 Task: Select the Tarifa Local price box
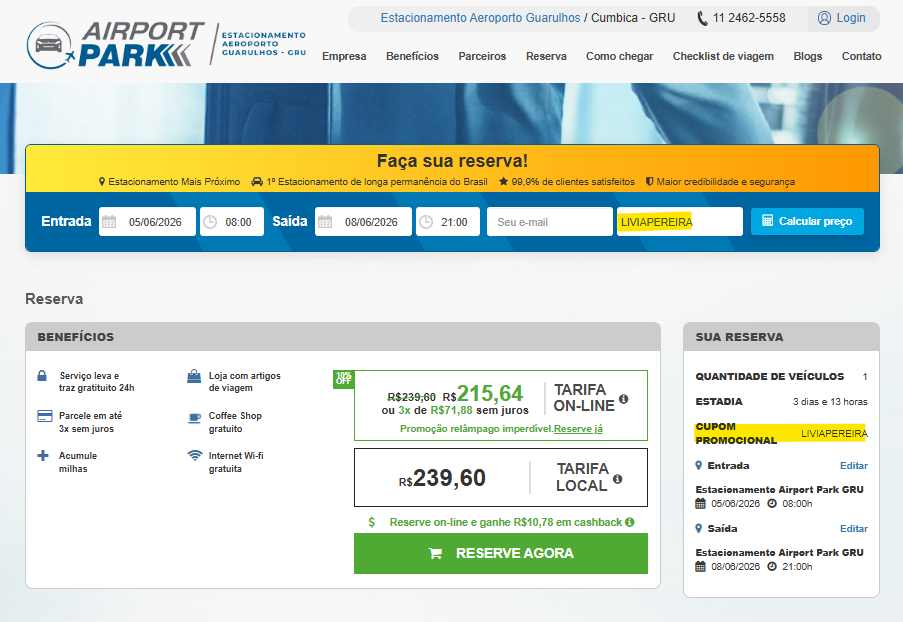click(500, 477)
